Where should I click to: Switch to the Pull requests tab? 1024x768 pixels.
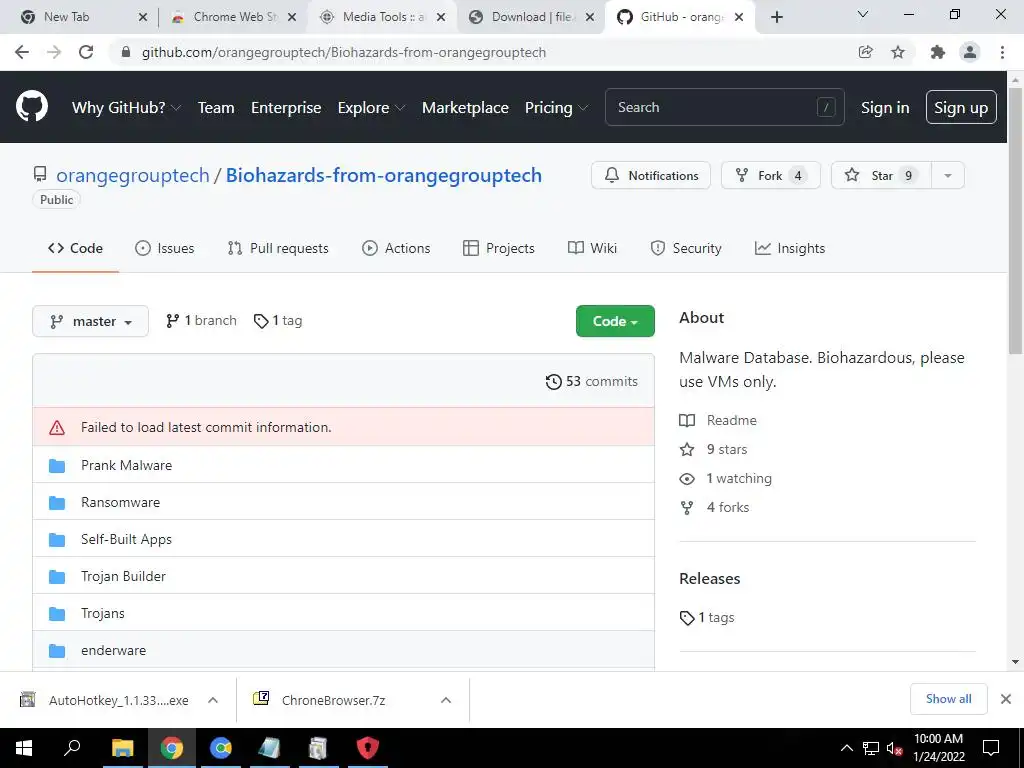coord(278,248)
